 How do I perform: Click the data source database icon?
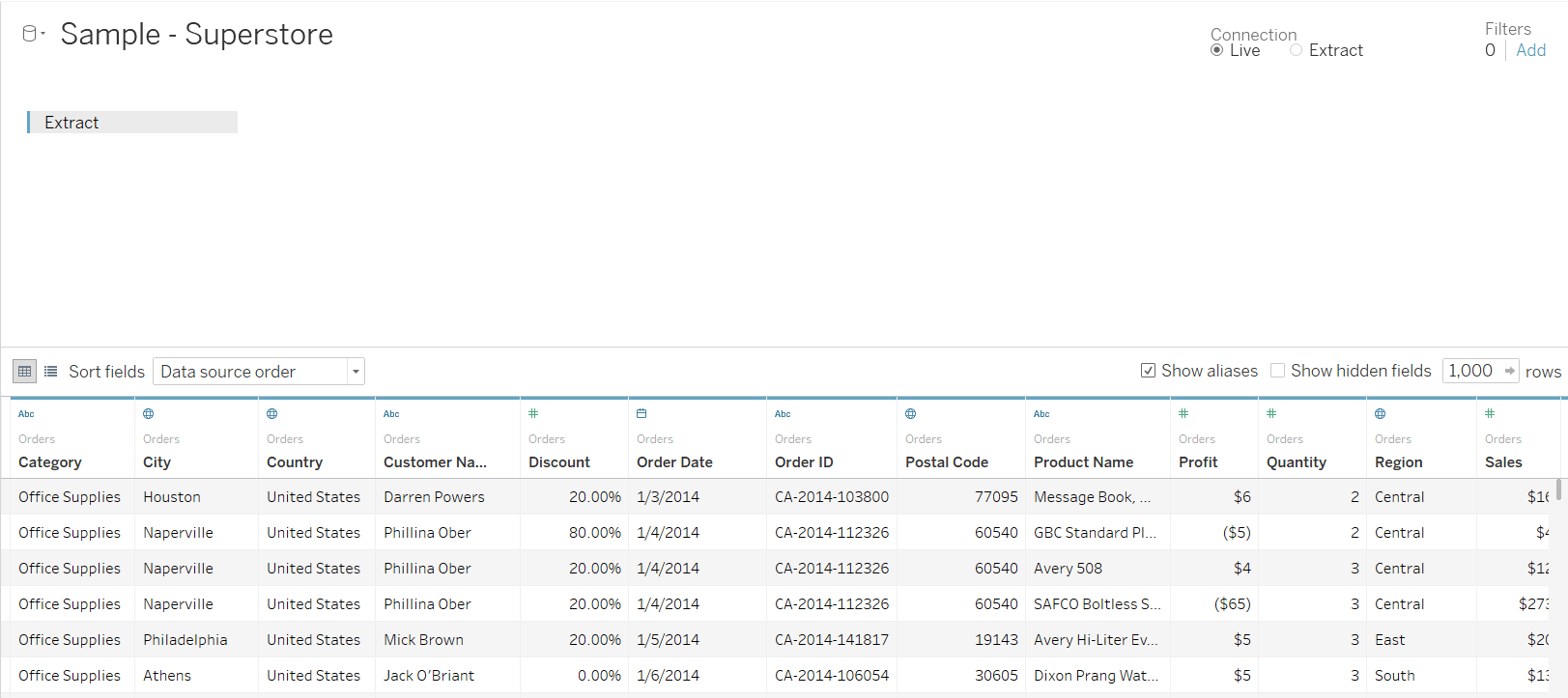[29, 34]
